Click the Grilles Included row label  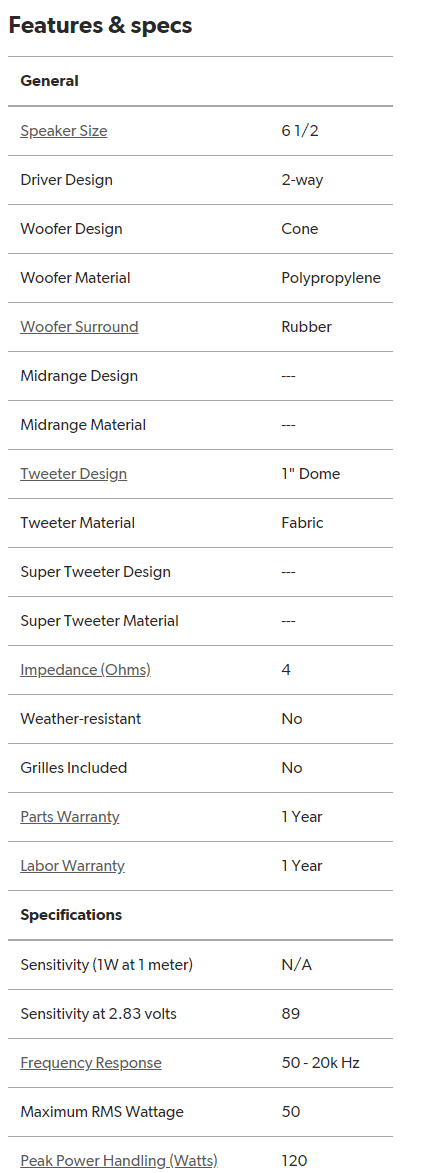[x=73, y=768]
